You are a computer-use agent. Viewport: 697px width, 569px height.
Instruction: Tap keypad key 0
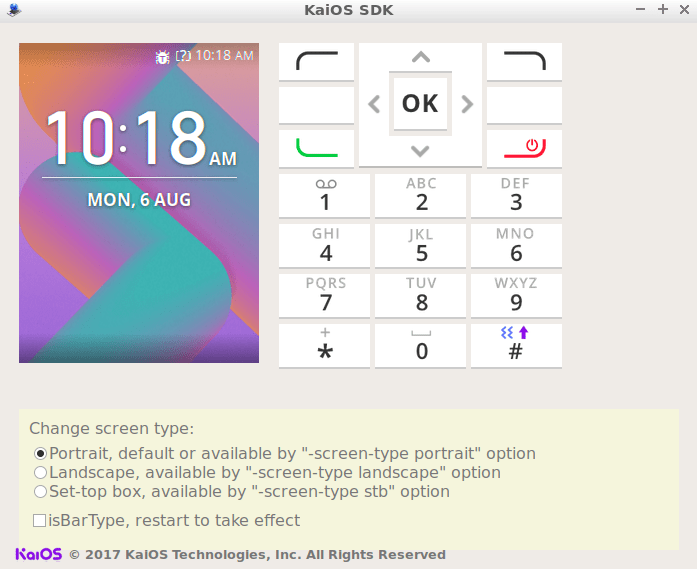point(421,345)
